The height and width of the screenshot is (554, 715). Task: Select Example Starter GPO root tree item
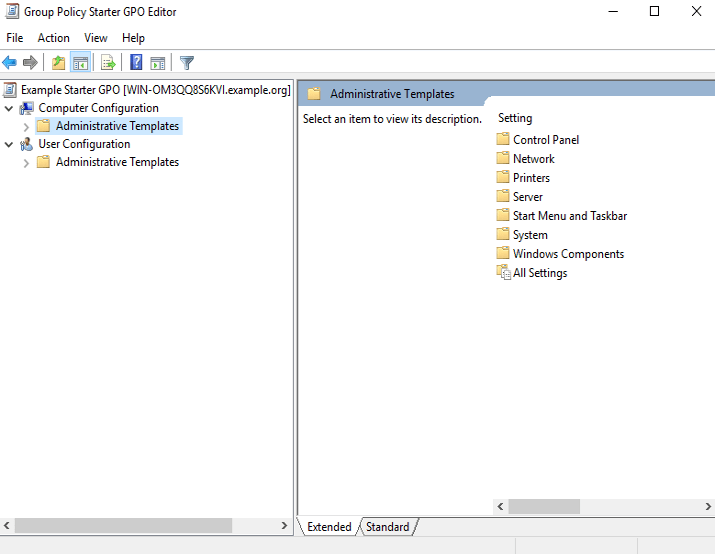(155, 90)
